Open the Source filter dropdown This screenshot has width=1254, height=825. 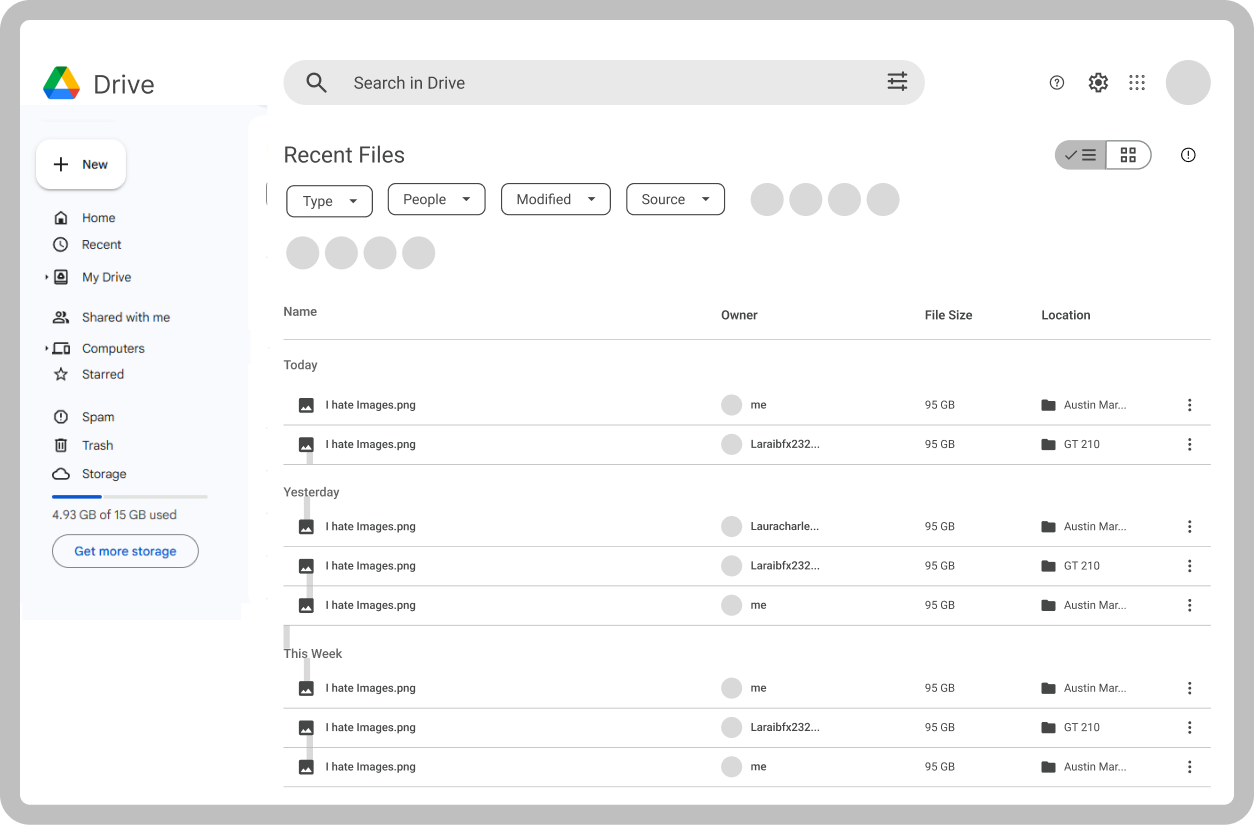[675, 199]
